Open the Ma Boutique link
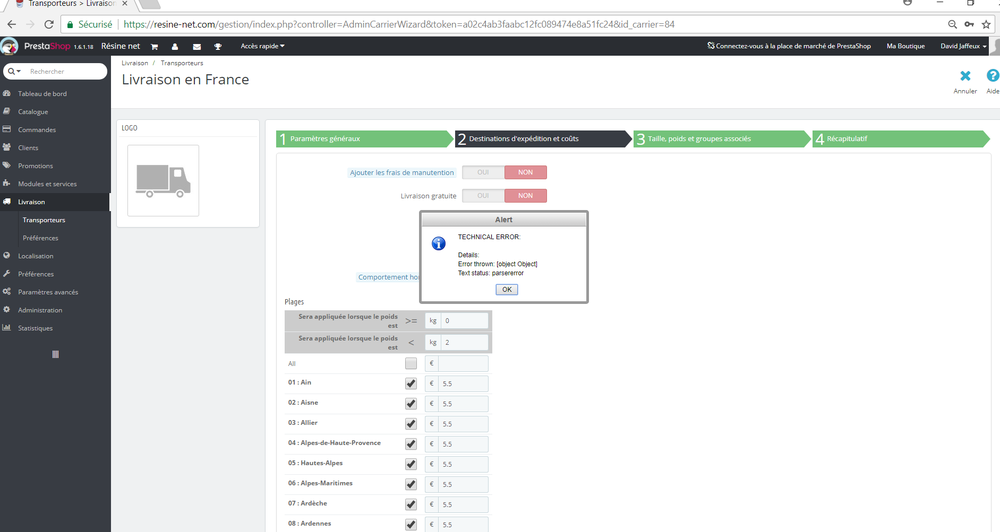 (905, 46)
